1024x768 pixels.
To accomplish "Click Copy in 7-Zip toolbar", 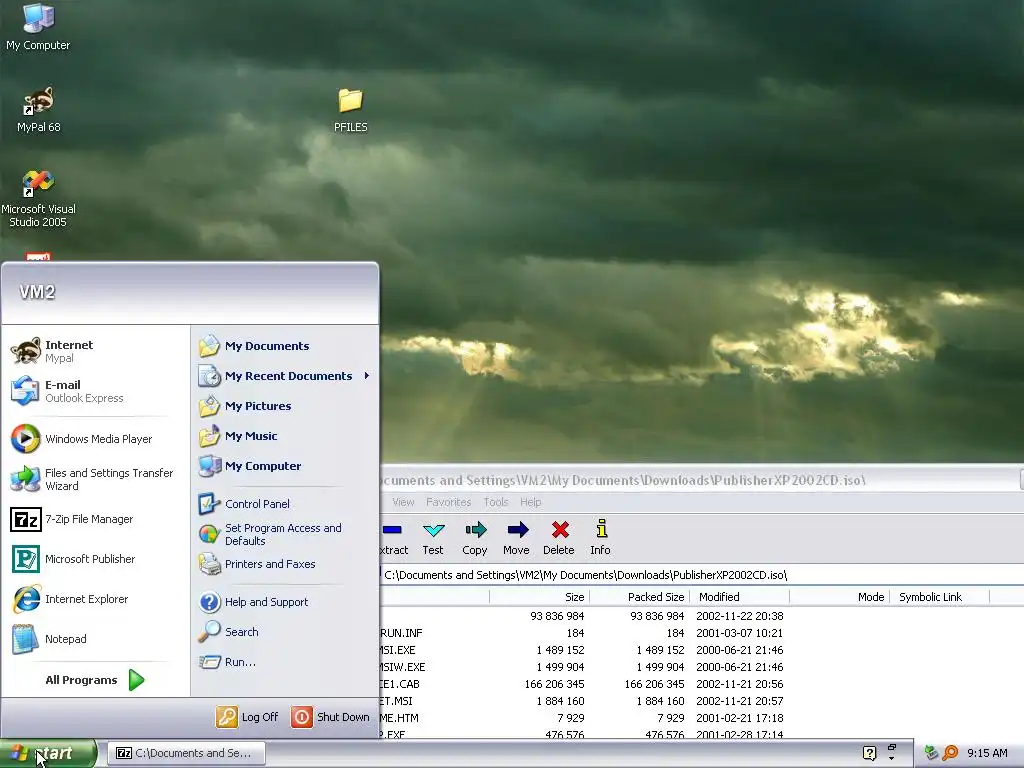I will point(475,538).
